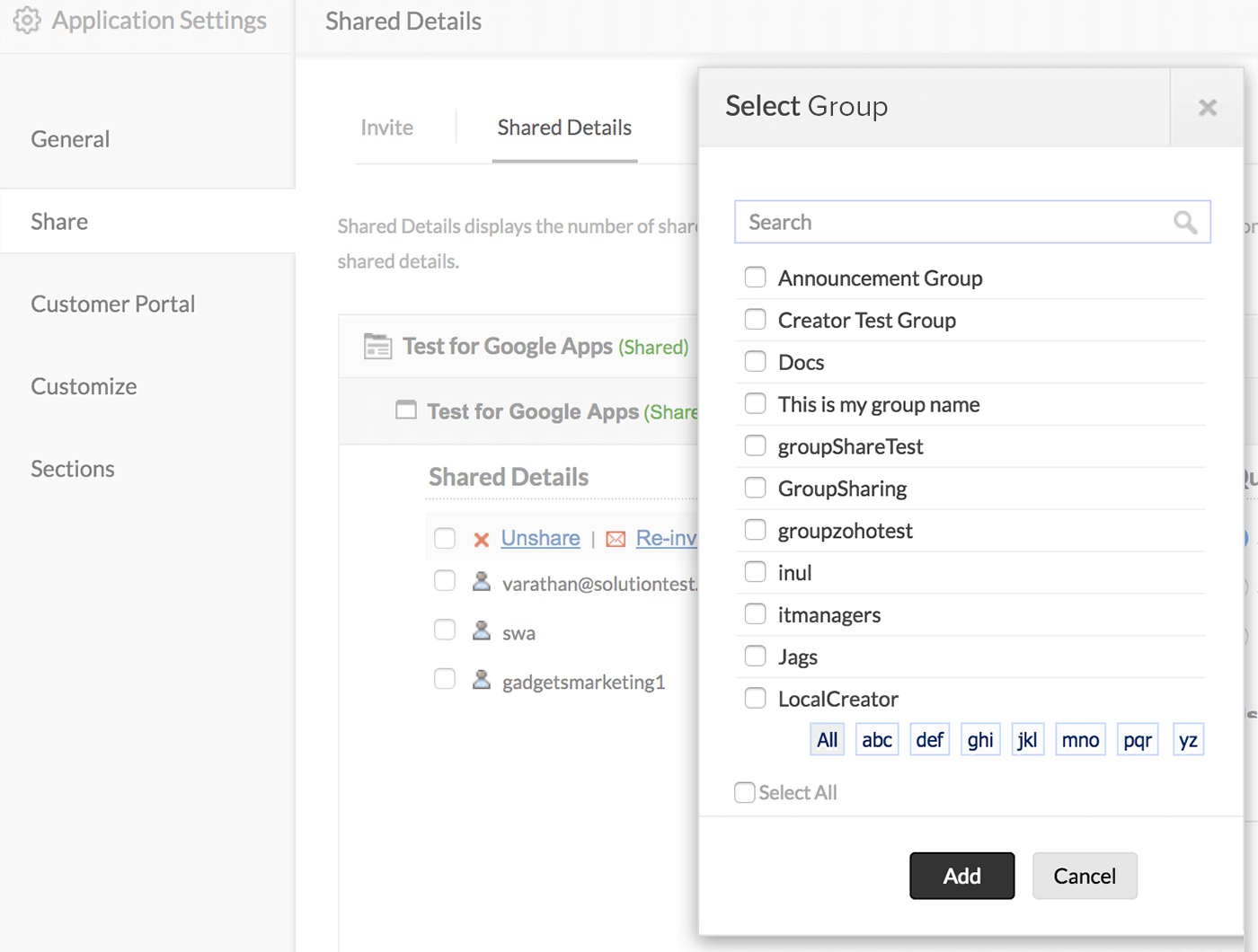Enable the Select All checkbox

744,792
